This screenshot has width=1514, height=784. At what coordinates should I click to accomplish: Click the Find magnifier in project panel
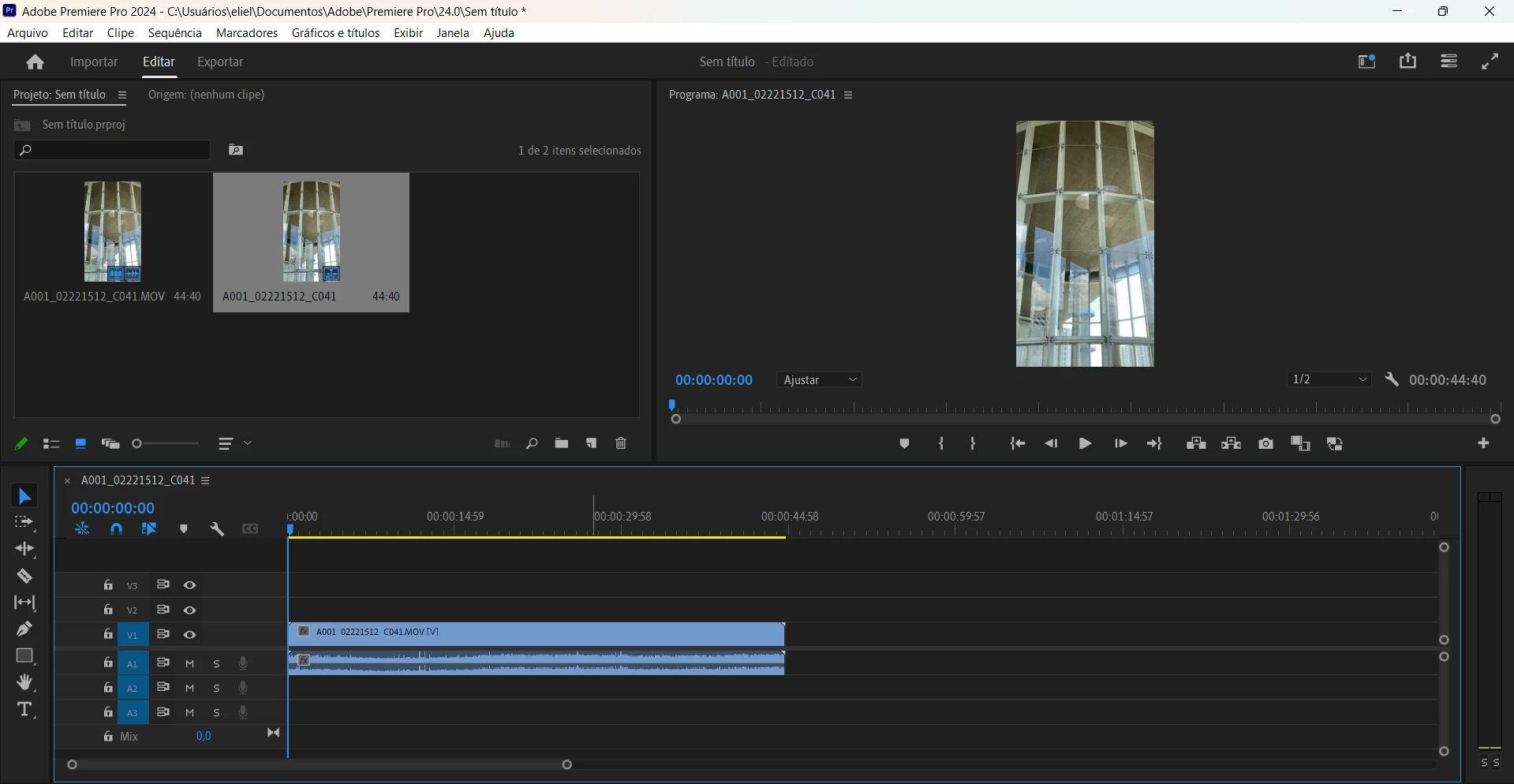[532, 445]
